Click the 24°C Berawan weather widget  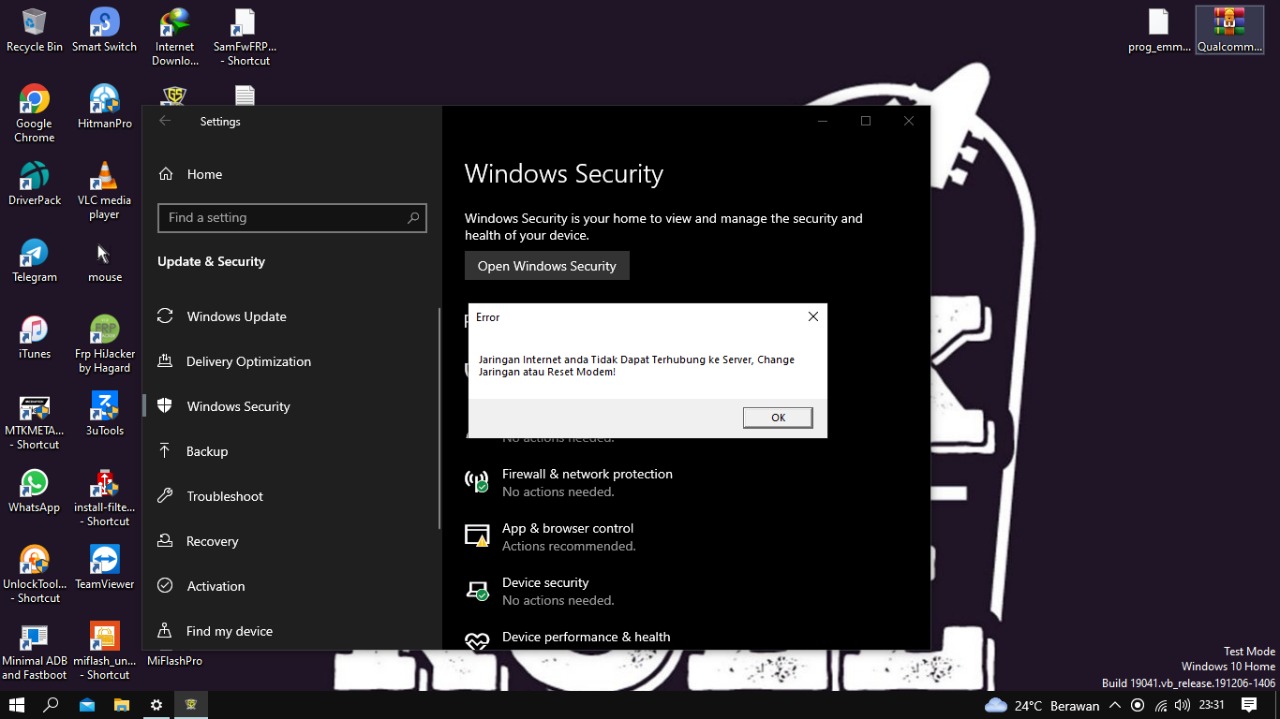(1042, 705)
